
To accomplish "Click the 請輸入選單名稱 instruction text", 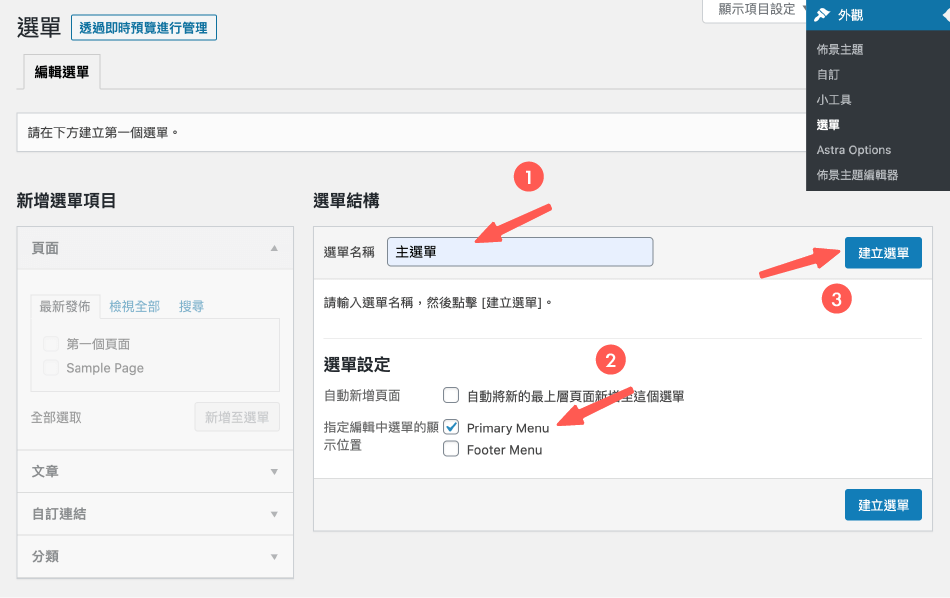I will coord(438,302).
